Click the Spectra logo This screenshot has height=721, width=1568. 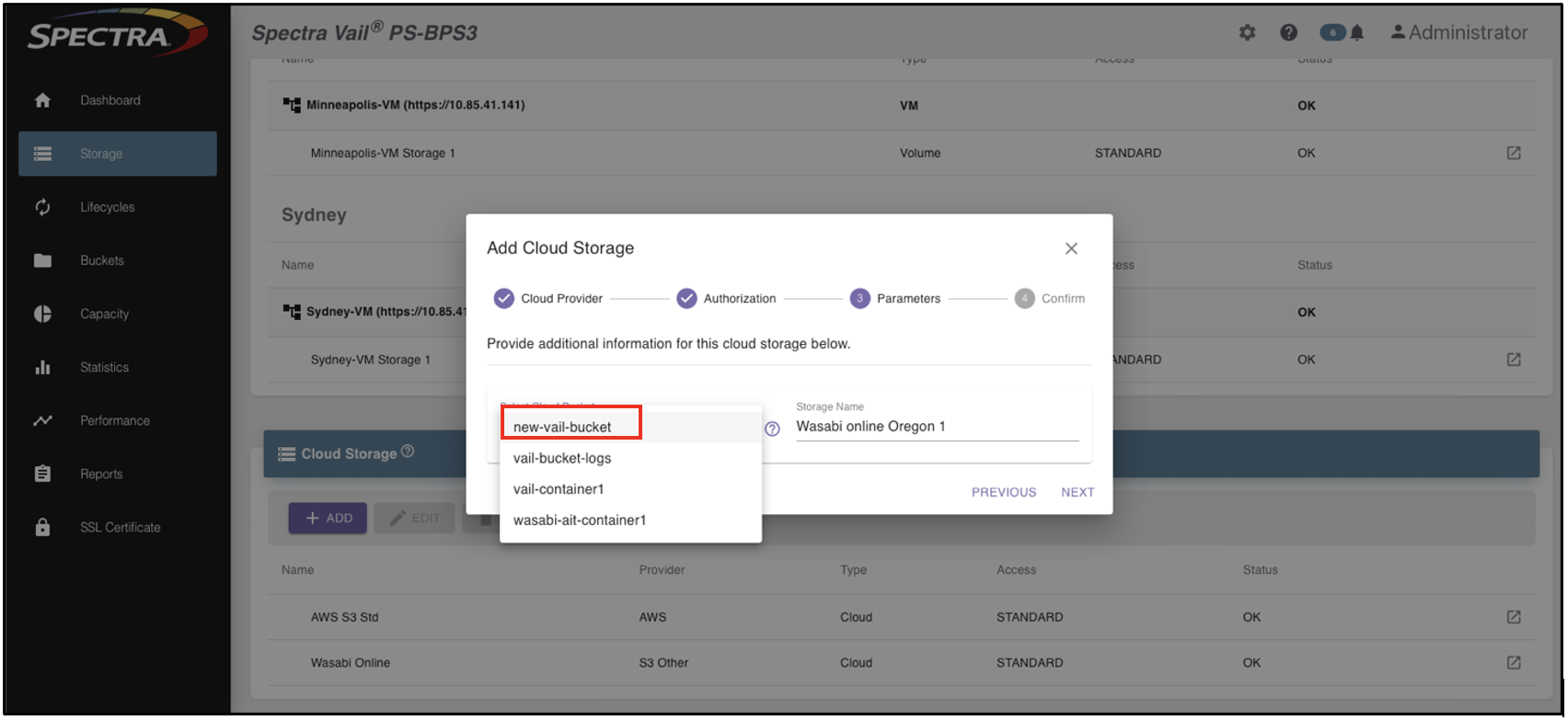click(117, 34)
